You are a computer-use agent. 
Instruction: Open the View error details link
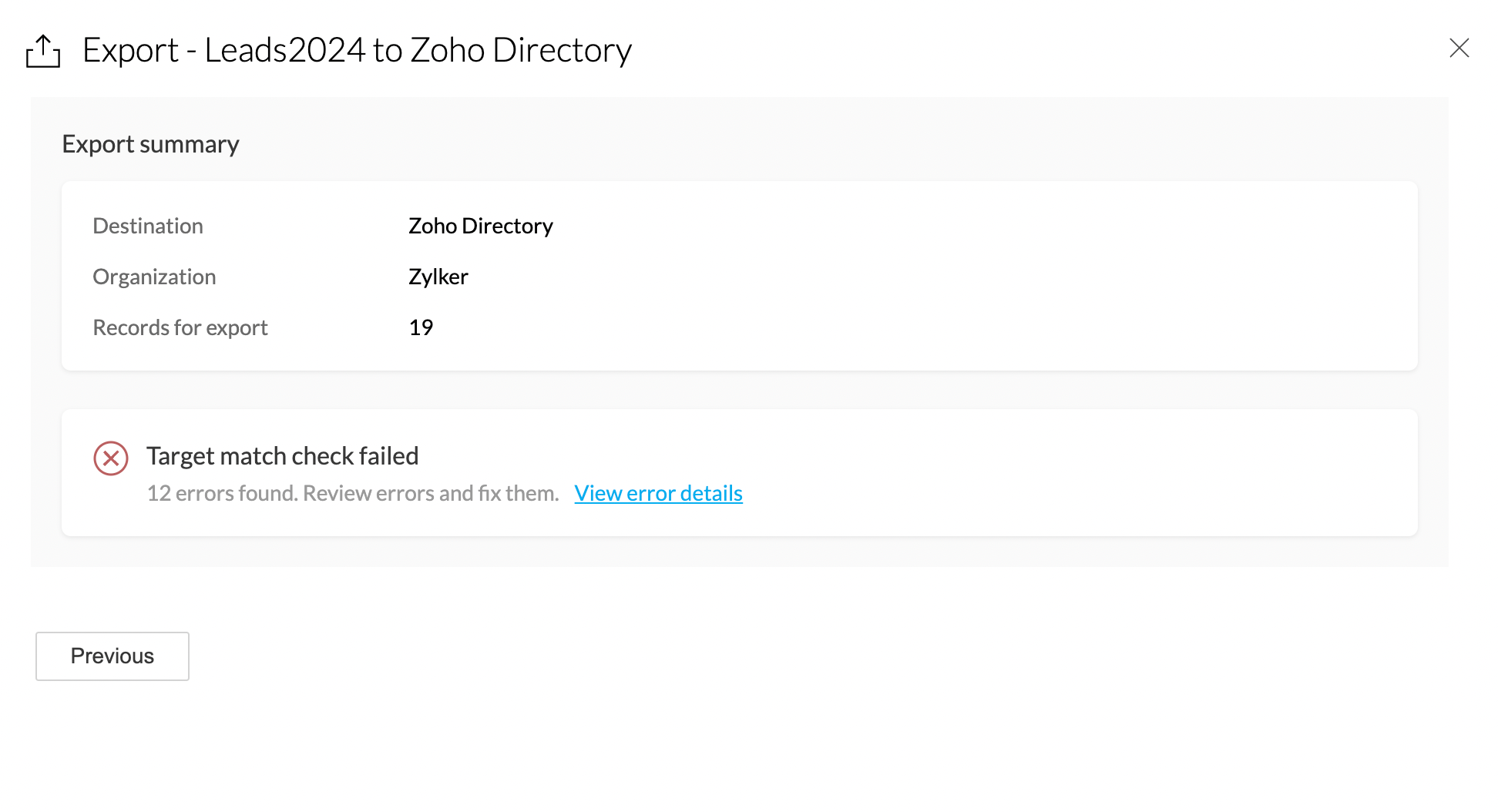[658, 493]
